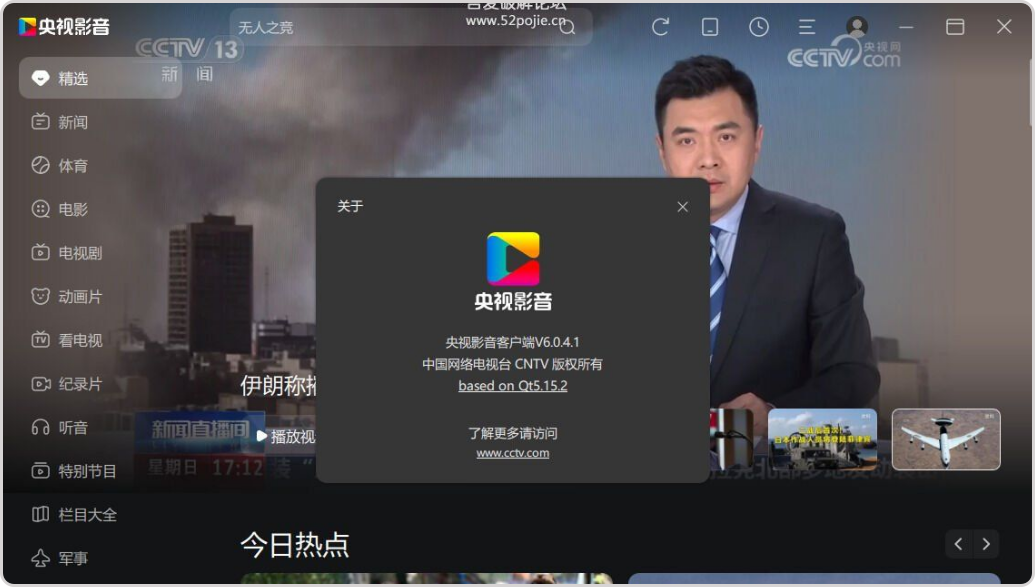Viewport: 1035px width, 587px height.
Task: Close the 关于 about dialog
Action: click(682, 207)
